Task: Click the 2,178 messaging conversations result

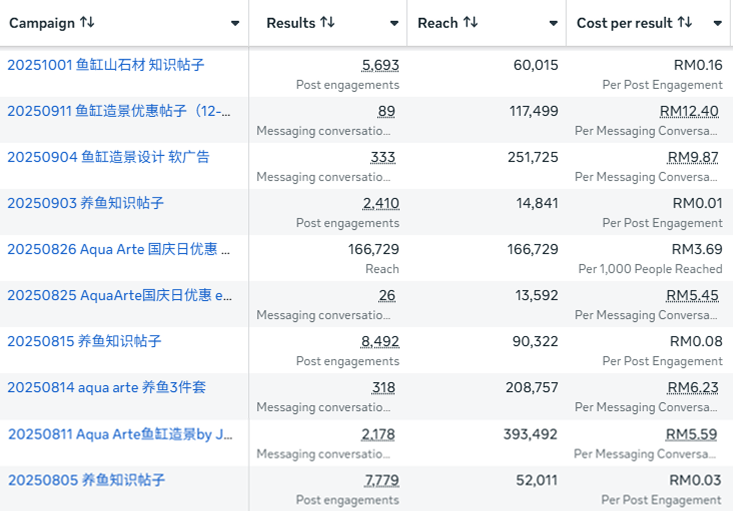Action: pyautogui.click(x=378, y=434)
